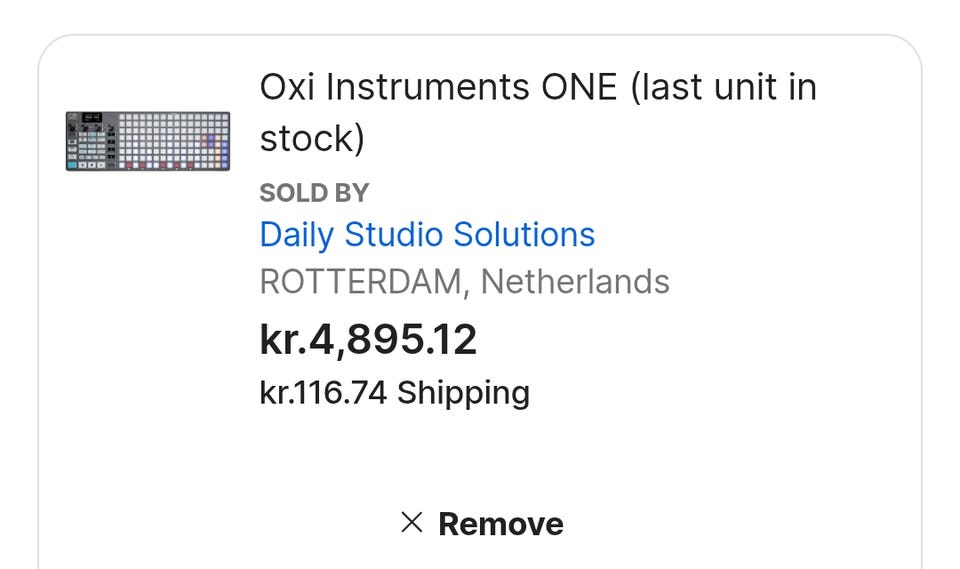The width and height of the screenshot is (960, 569).
Task: Click the word Shipping after the cost
Action: pos(463,392)
